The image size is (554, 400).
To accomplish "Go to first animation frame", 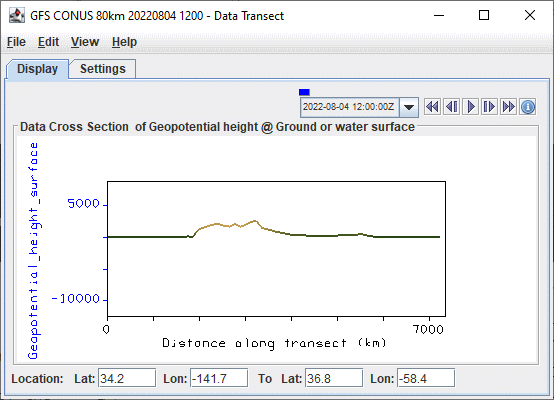I will [x=432, y=107].
